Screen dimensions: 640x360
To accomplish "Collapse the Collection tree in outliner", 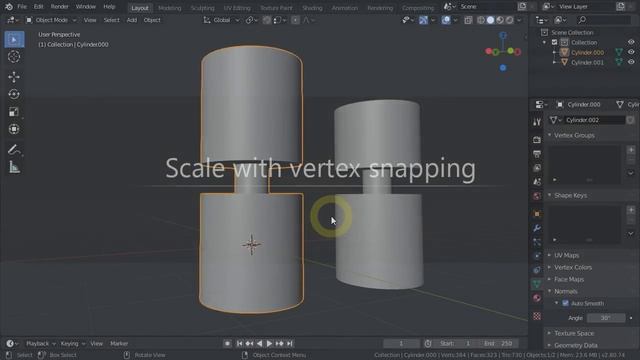I will point(544,42).
